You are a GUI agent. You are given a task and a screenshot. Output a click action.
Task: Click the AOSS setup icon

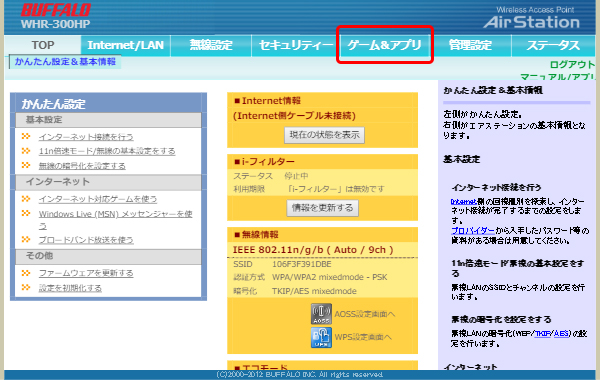321,314
